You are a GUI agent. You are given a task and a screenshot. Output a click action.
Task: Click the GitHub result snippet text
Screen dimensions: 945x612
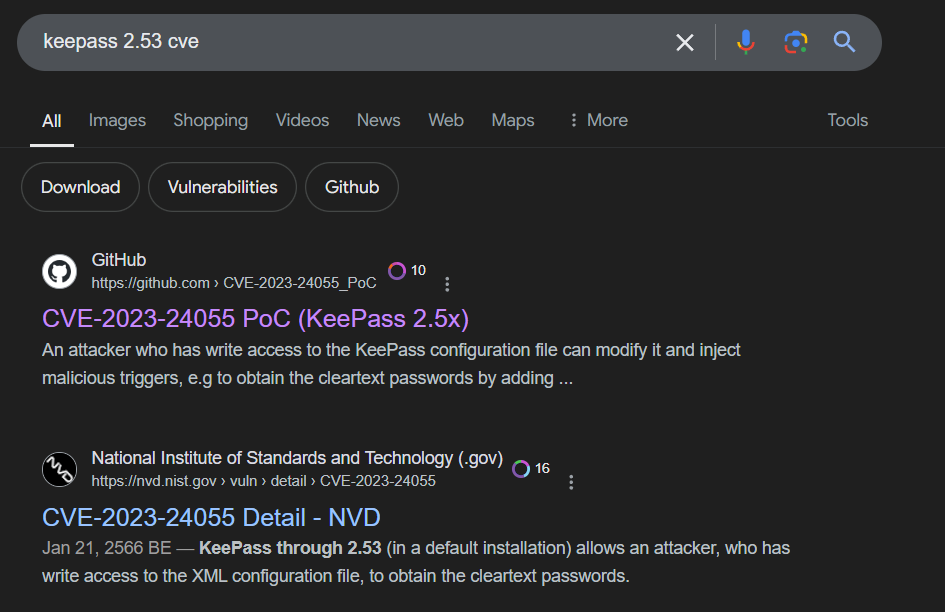point(391,364)
